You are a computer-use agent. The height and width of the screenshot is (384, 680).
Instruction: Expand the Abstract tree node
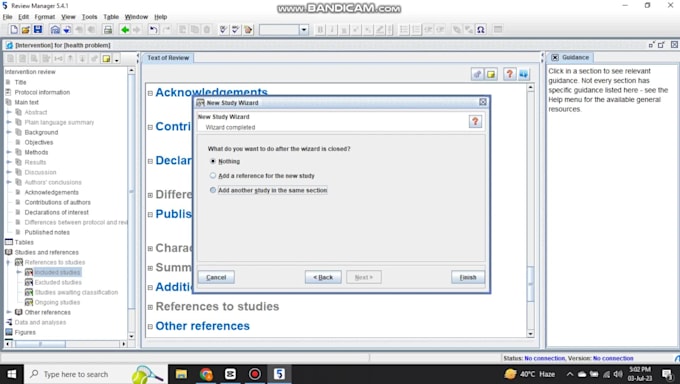tap(9, 112)
